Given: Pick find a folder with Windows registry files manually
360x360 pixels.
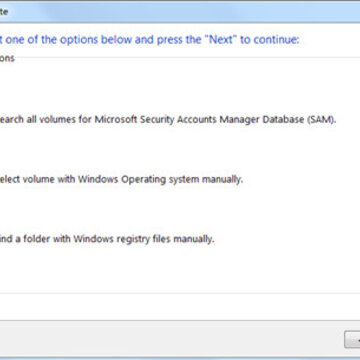Looking at the screenshot, I should click(x=107, y=239).
